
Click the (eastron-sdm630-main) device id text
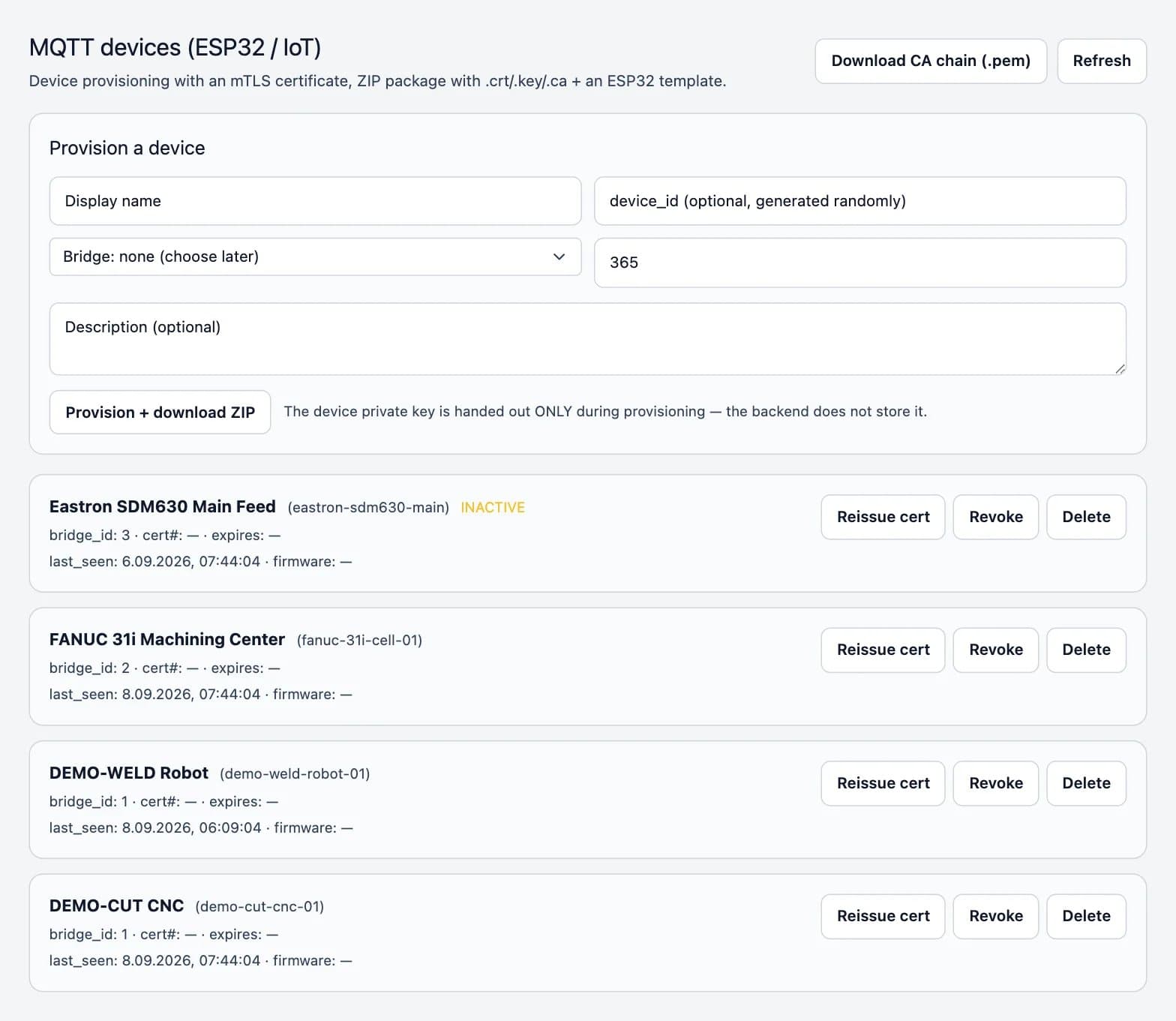tap(368, 508)
